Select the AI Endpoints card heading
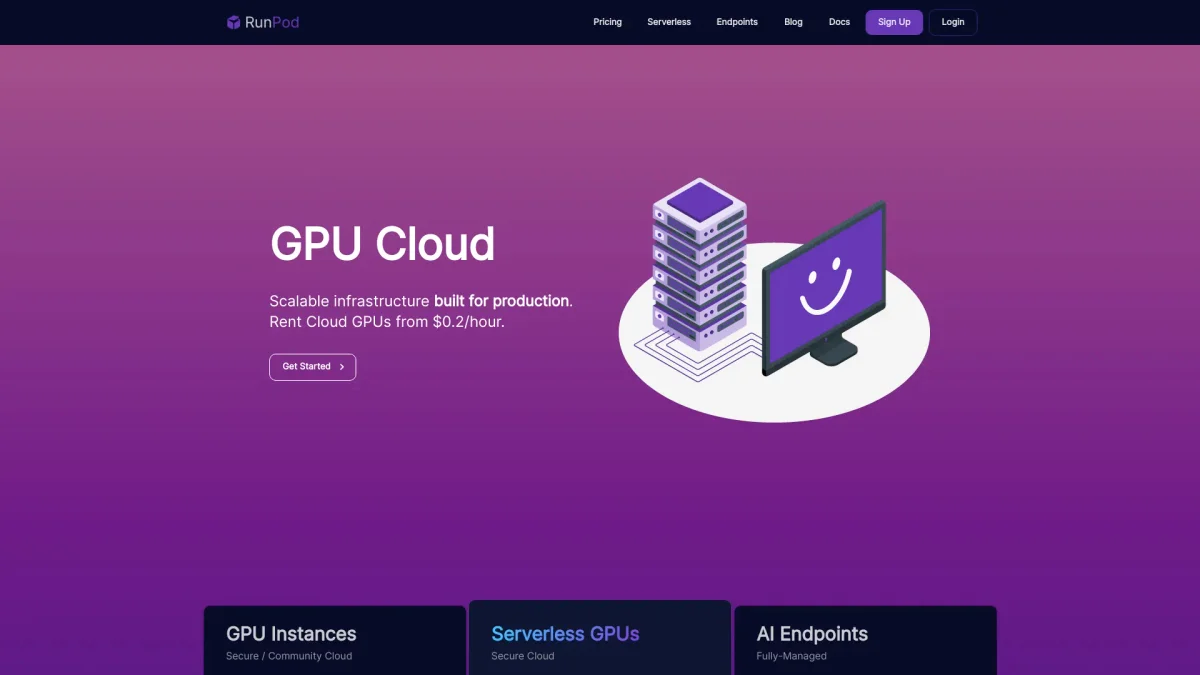The height and width of the screenshot is (675, 1200). coord(812,634)
